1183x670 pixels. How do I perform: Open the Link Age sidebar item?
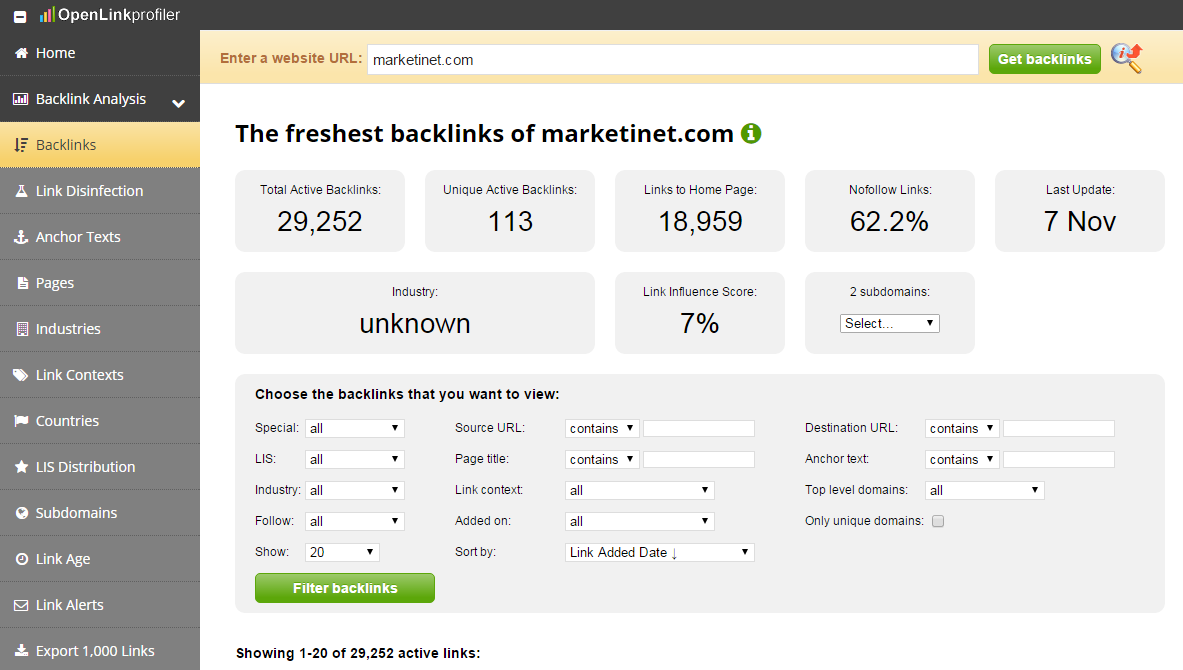pos(100,559)
